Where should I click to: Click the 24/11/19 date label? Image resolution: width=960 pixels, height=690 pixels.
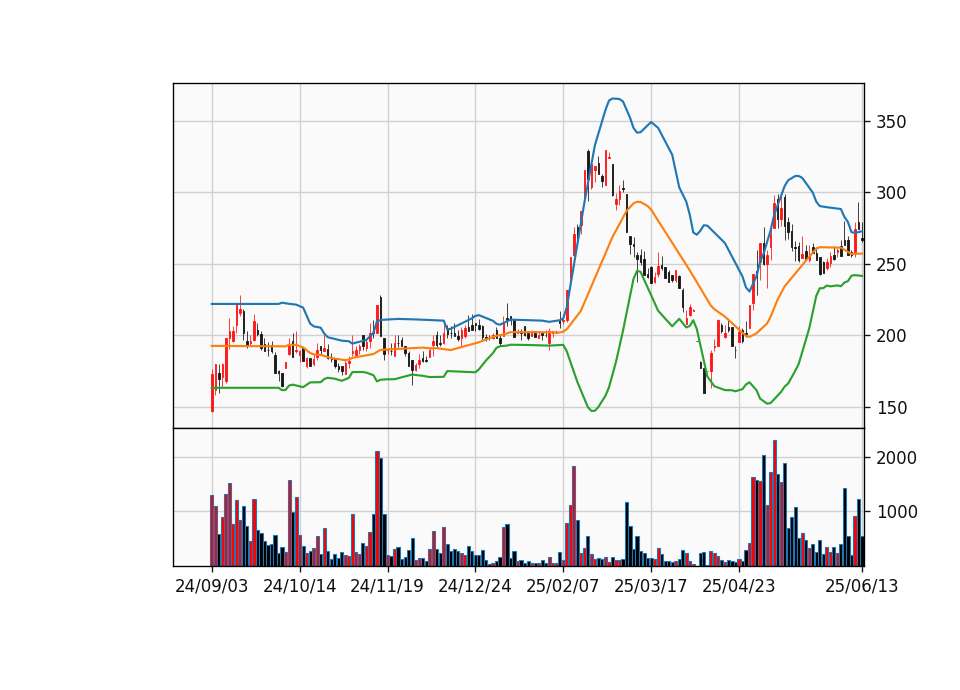[387, 587]
